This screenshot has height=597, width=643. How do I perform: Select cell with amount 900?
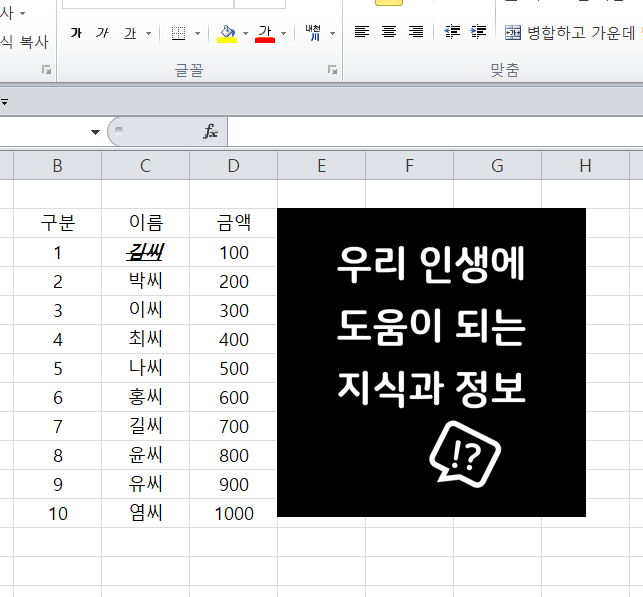point(233,484)
